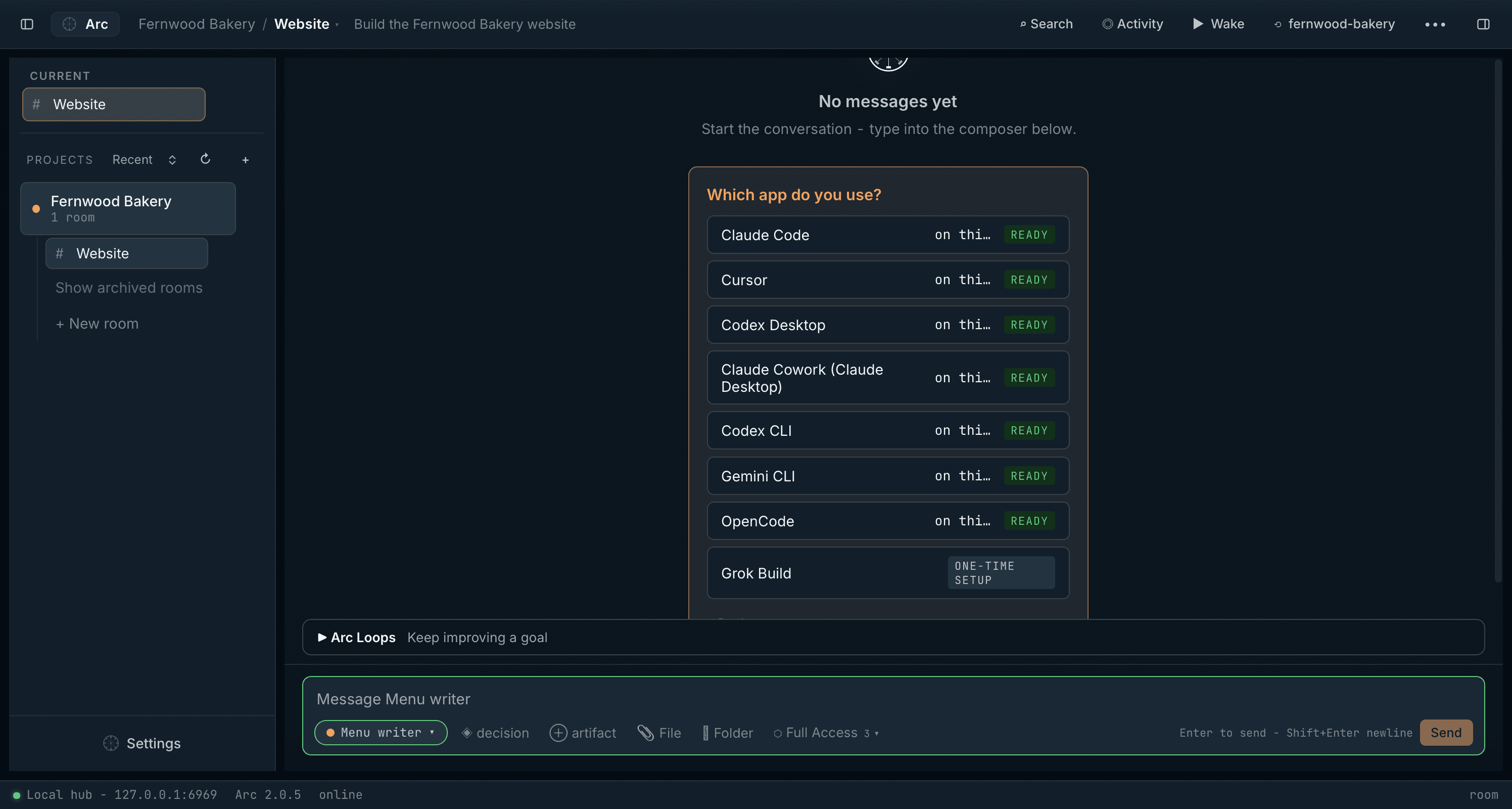Open Settings in the sidebar
Viewport: 1512px width, 809px height.
point(142,743)
